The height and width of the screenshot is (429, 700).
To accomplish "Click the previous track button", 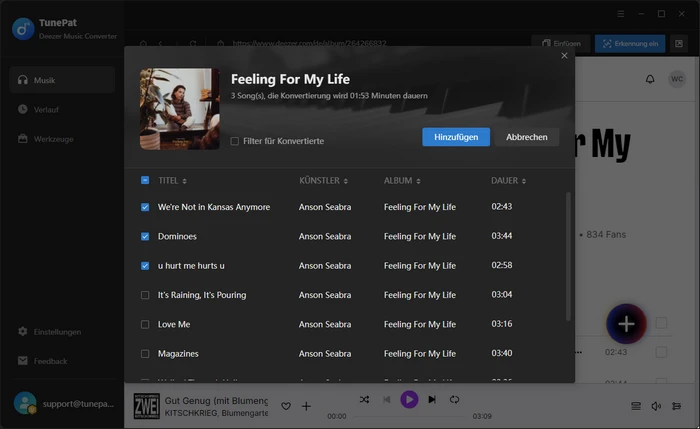I will [387, 400].
